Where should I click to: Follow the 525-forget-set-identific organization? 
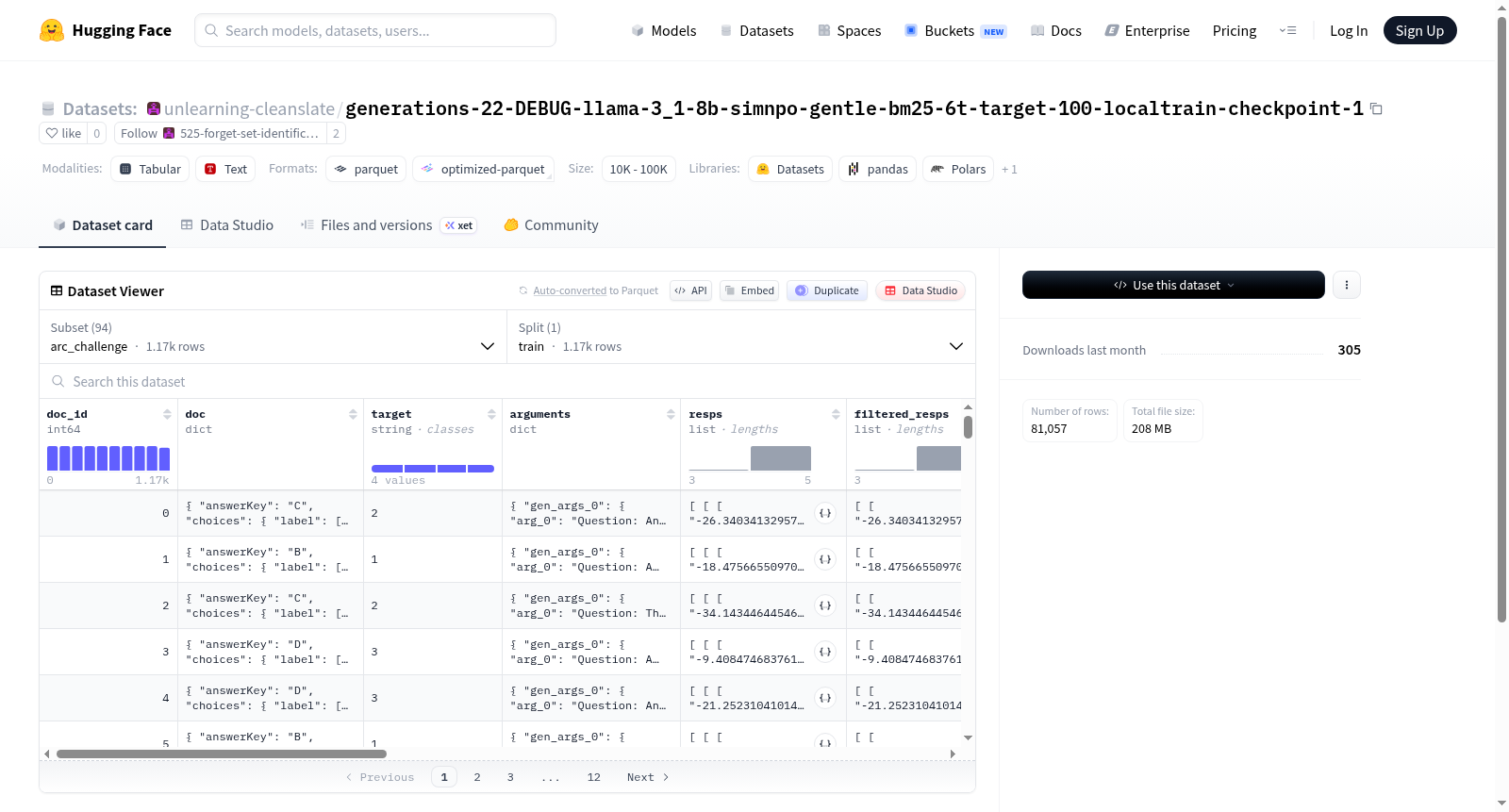220,133
